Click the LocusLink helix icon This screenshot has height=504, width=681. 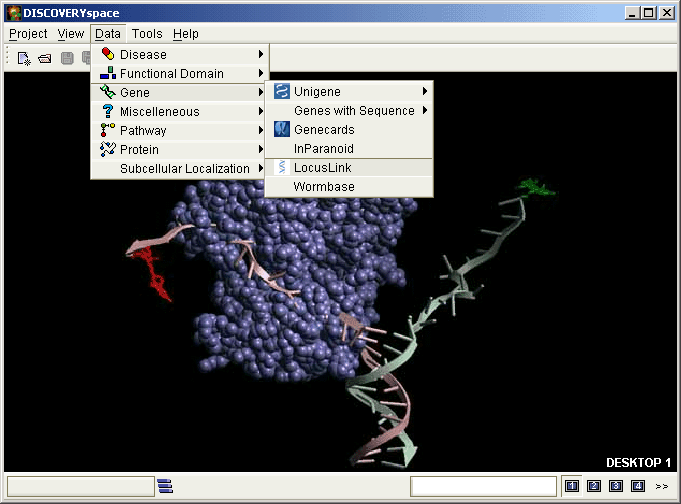click(282, 167)
